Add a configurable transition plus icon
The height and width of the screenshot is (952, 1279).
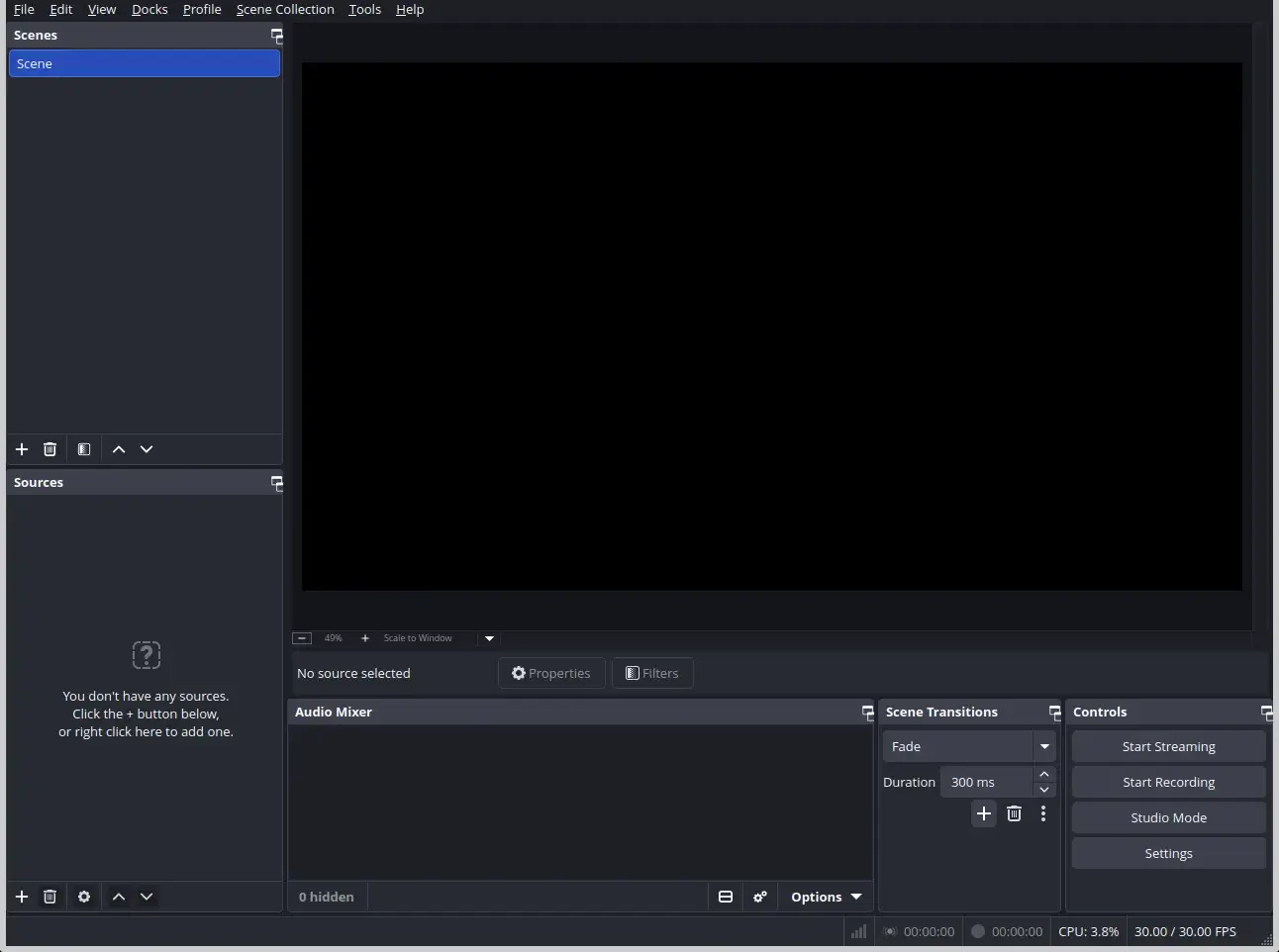tap(984, 813)
